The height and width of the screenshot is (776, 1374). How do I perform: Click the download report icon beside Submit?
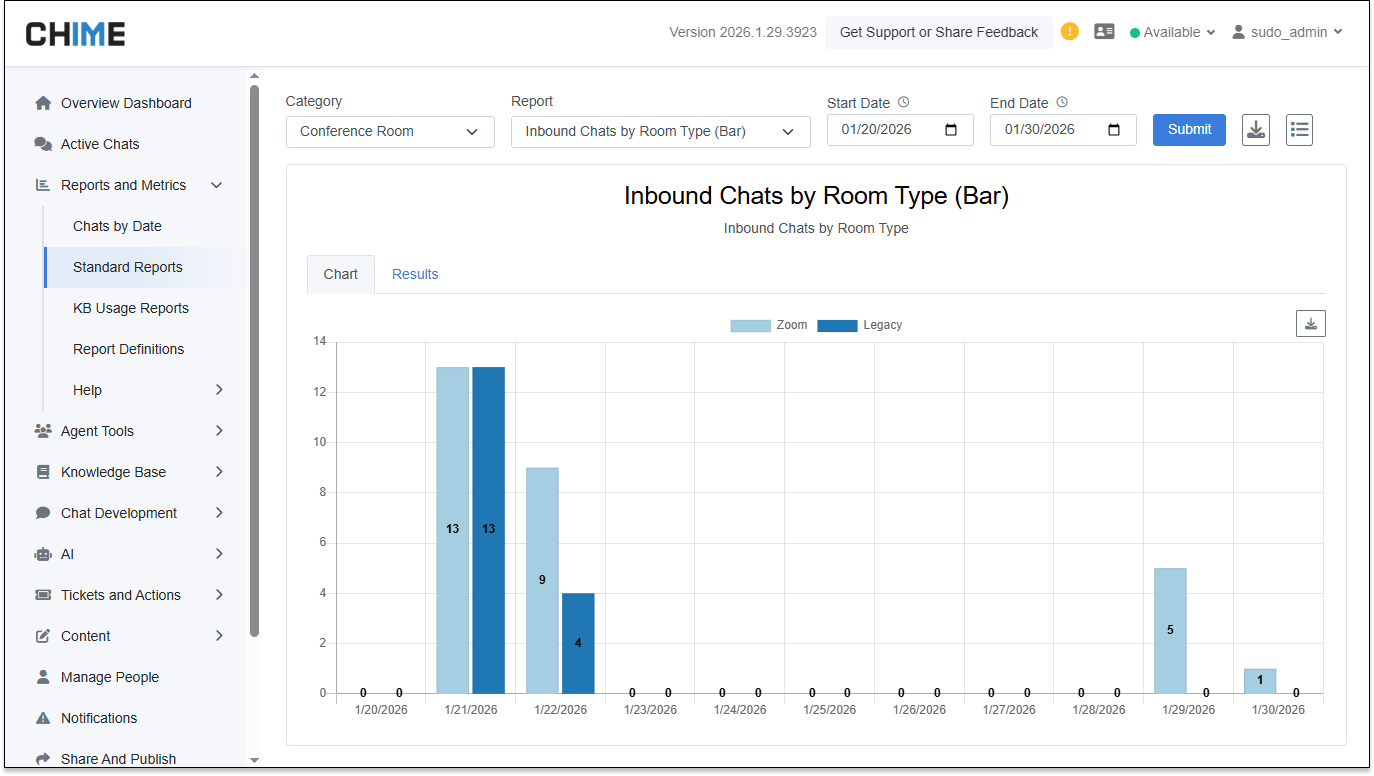(x=1255, y=130)
